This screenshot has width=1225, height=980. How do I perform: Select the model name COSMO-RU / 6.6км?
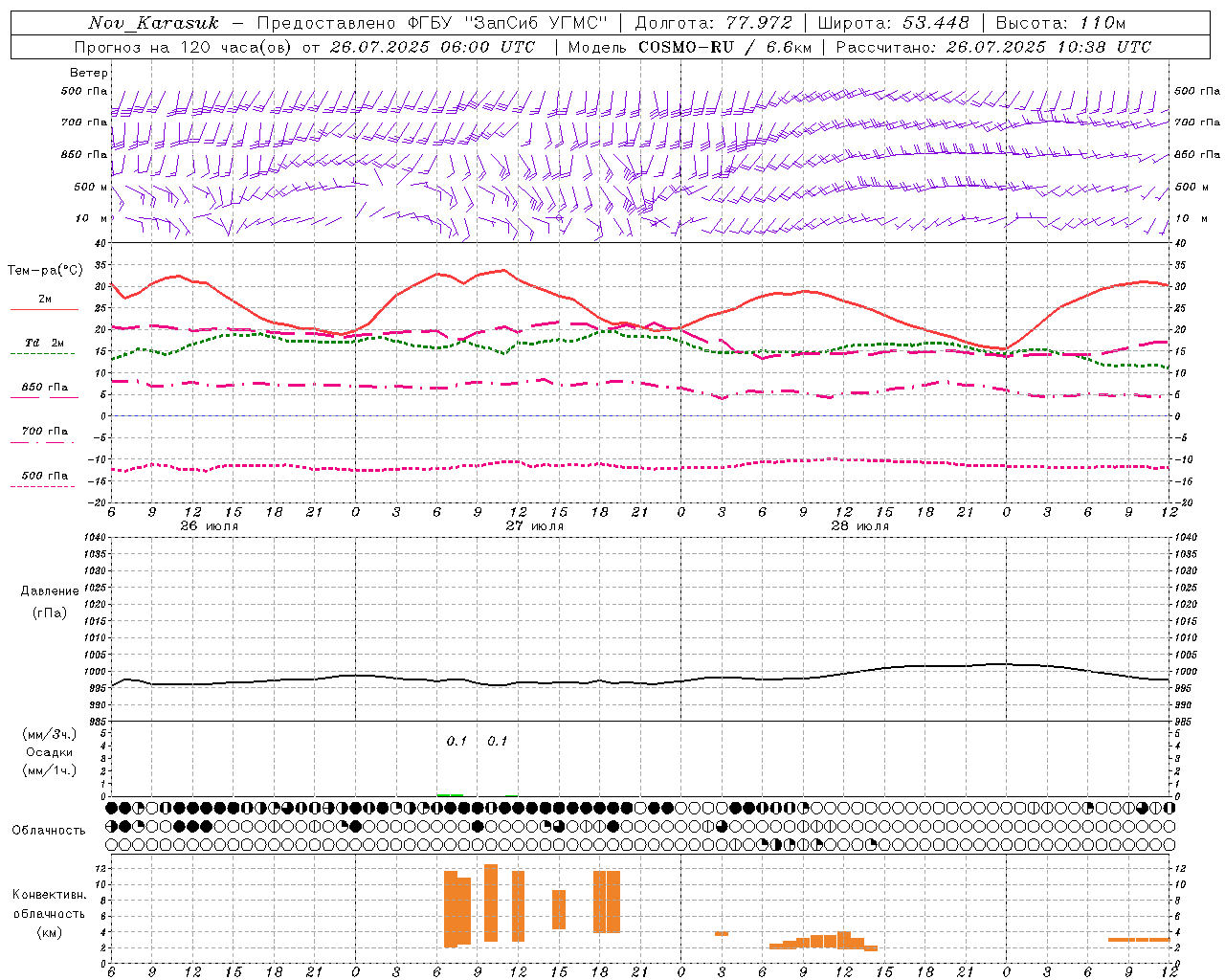724,47
